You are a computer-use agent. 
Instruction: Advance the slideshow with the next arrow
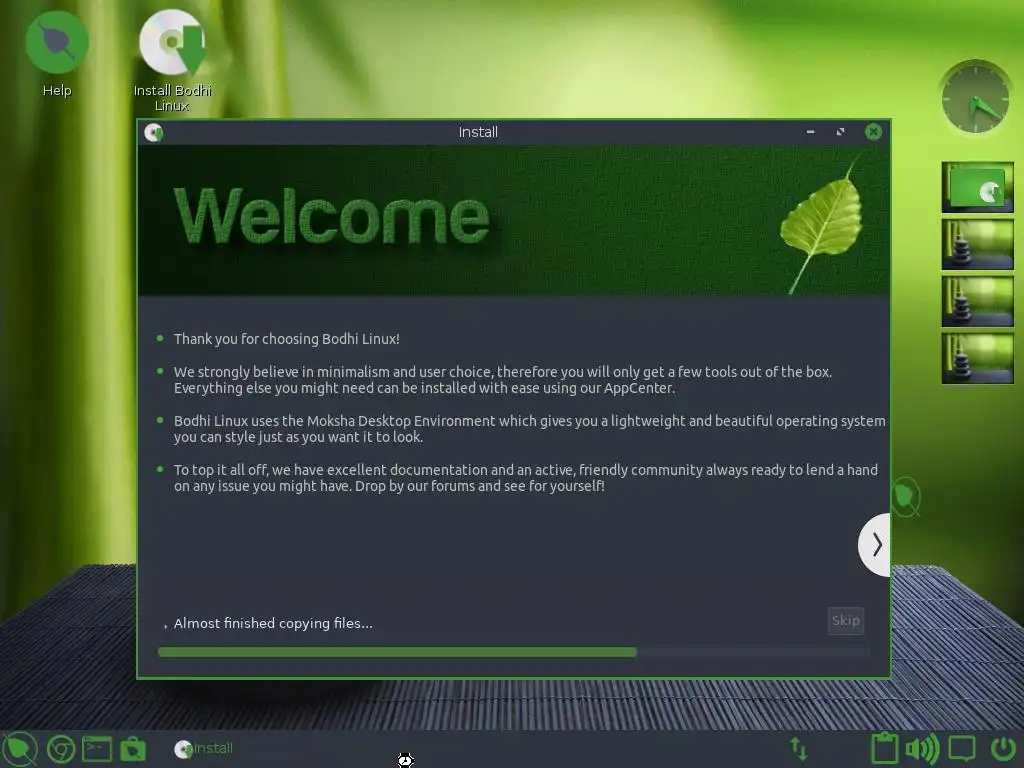coord(875,545)
